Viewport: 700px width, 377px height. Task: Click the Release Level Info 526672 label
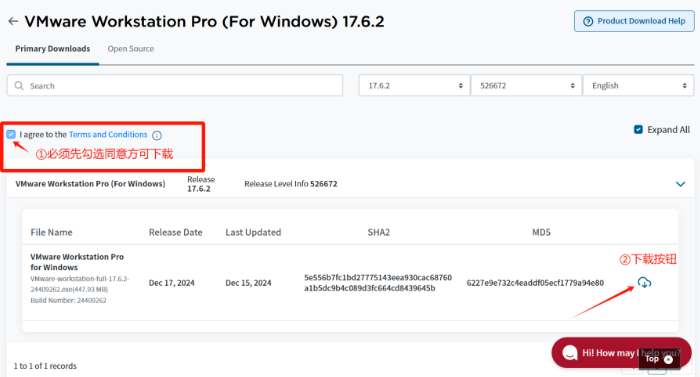(291, 184)
